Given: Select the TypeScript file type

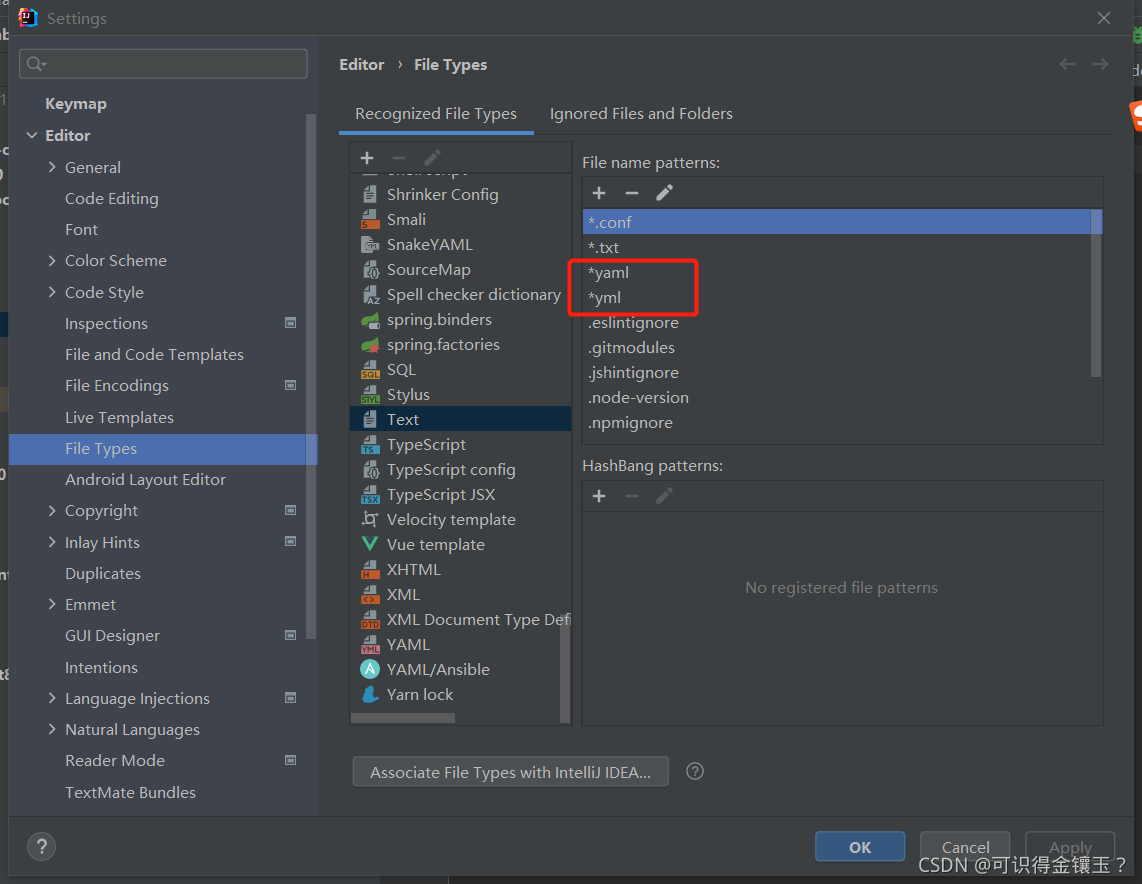Looking at the screenshot, I should (x=460, y=444).
